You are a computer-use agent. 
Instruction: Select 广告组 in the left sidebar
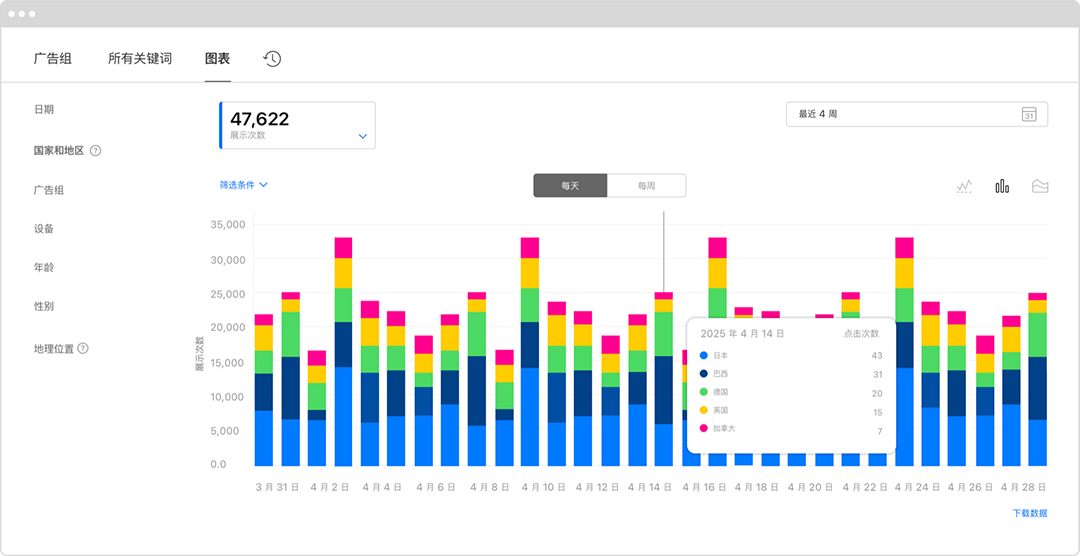pos(48,189)
